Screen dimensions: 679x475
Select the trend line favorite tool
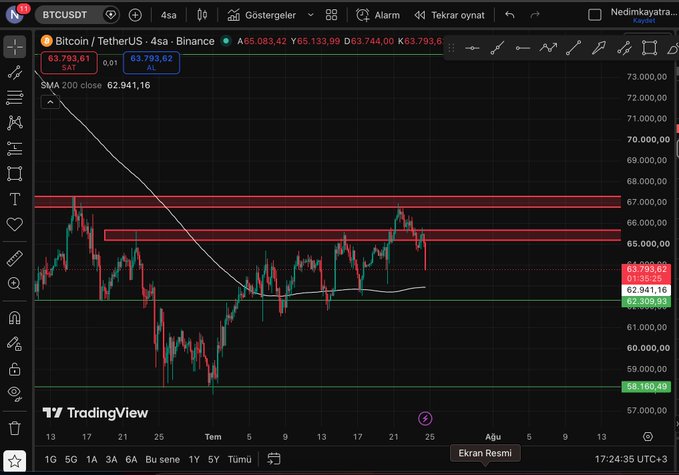(573, 48)
